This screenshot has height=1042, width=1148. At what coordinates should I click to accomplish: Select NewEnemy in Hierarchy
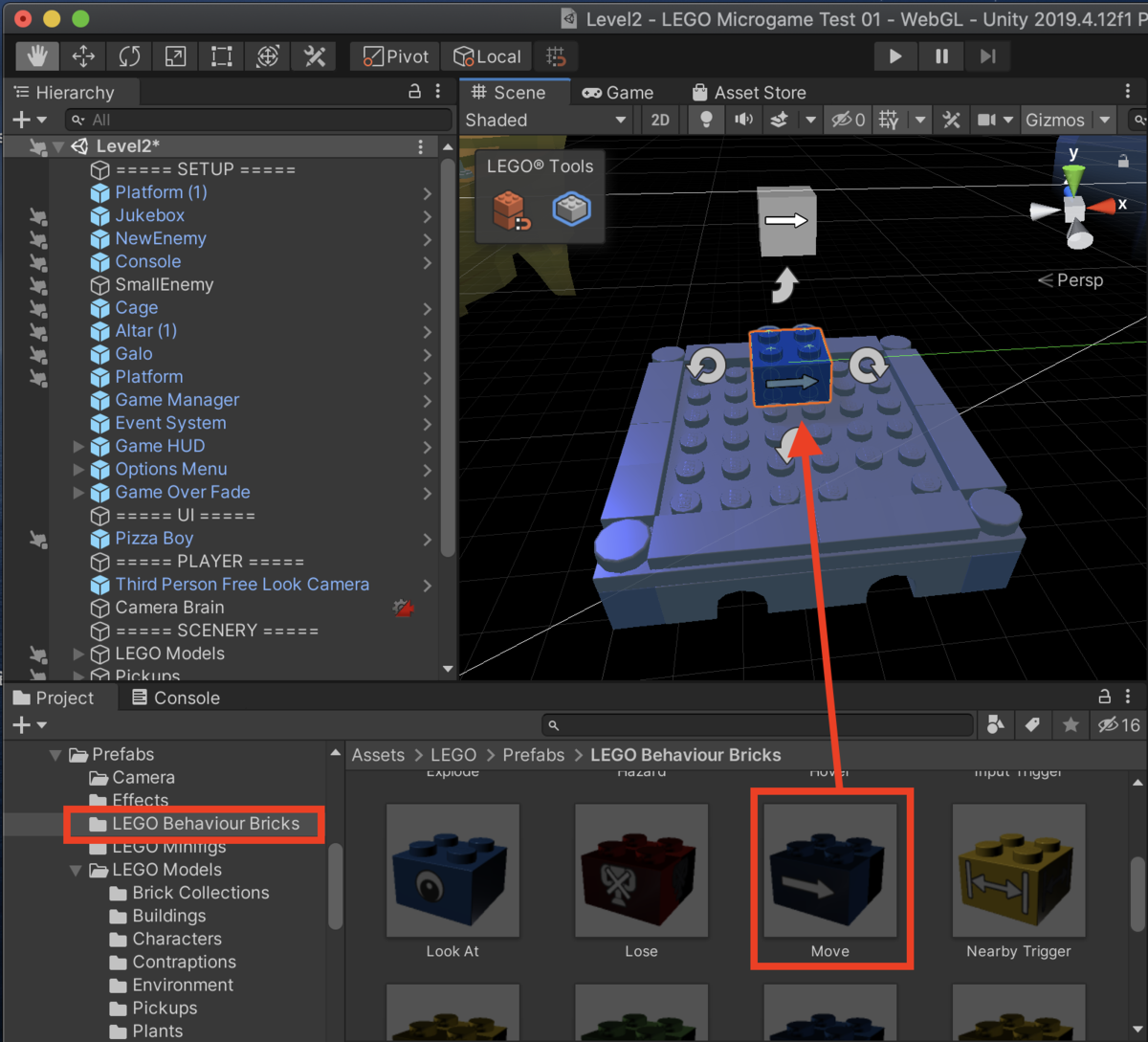coord(161,238)
